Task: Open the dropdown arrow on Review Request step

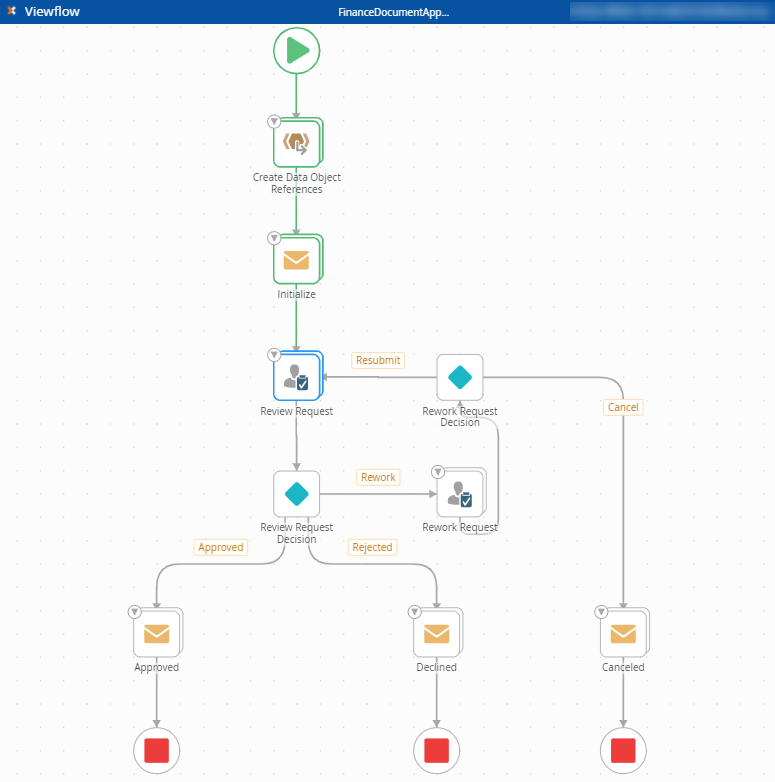Action: pyautogui.click(x=274, y=355)
